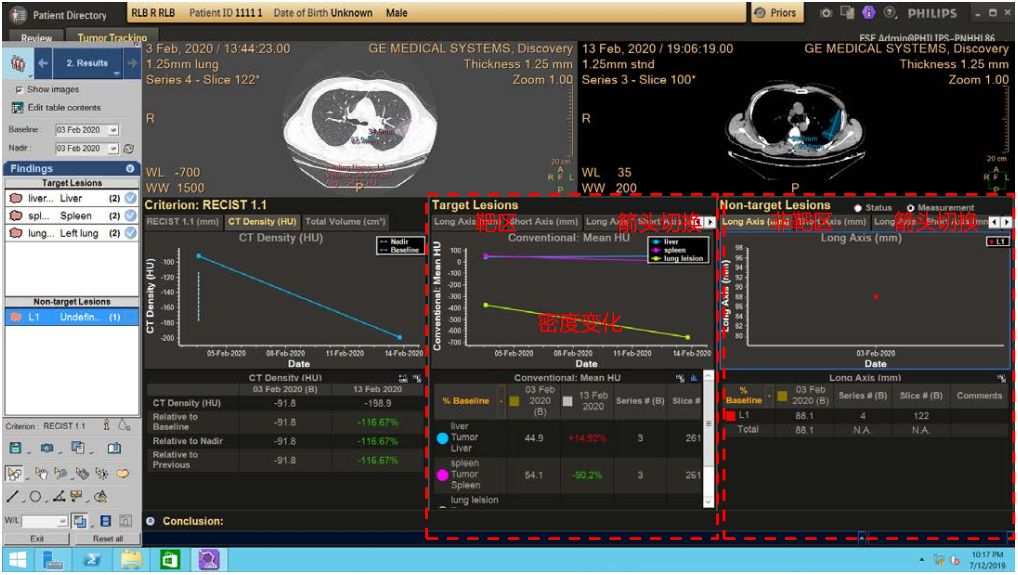
Task: Select the angle measurement tool
Action: pyautogui.click(x=57, y=496)
